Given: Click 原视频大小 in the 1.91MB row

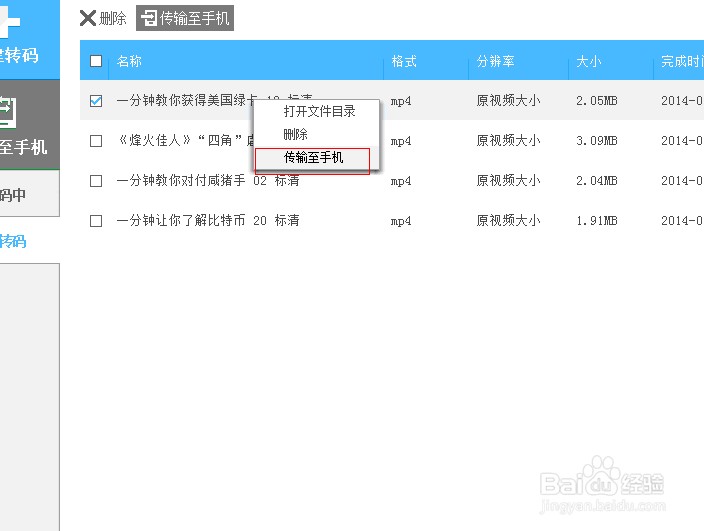Looking at the screenshot, I should pos(508,221).
